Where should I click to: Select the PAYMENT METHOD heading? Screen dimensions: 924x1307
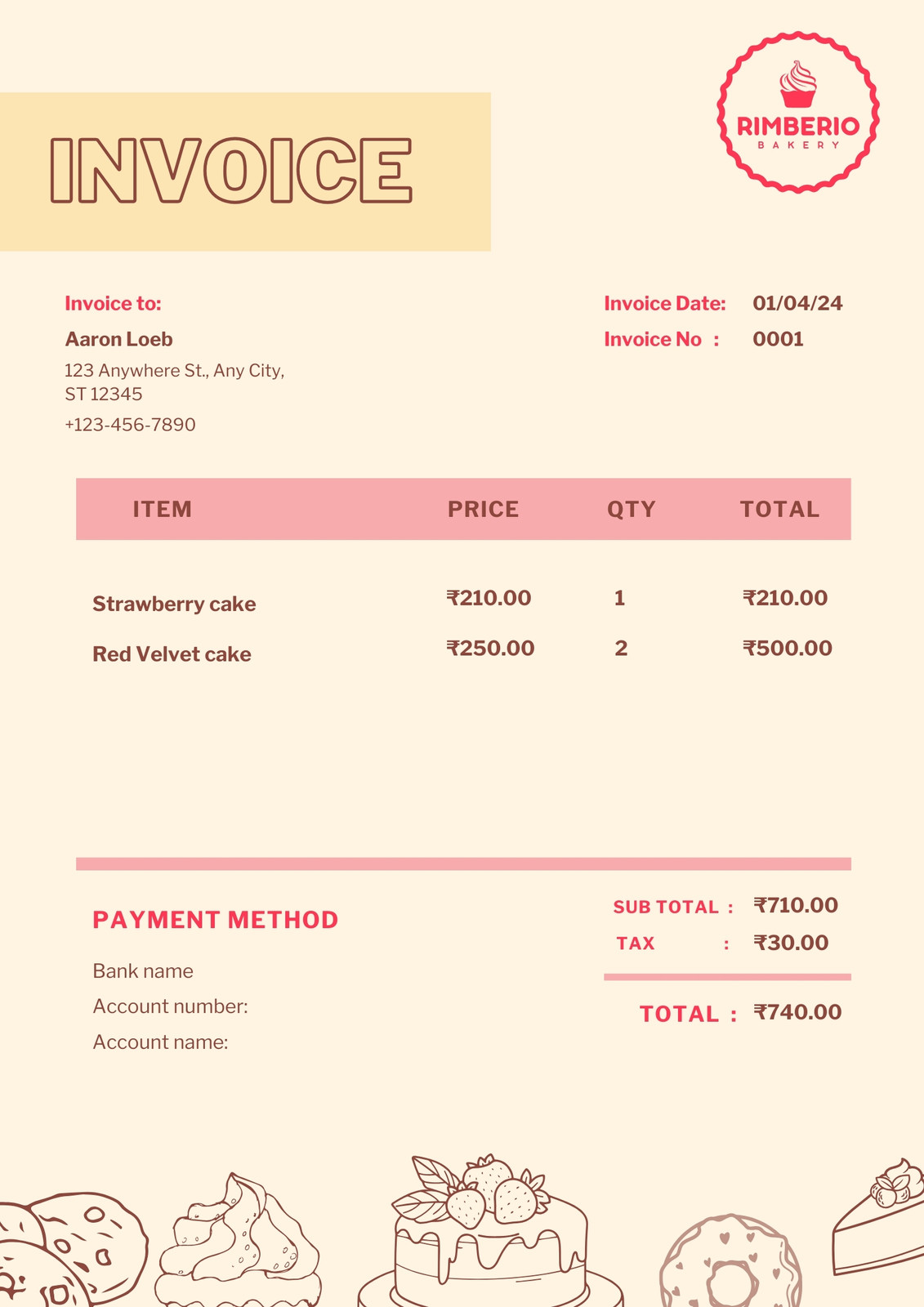(216, 920)
